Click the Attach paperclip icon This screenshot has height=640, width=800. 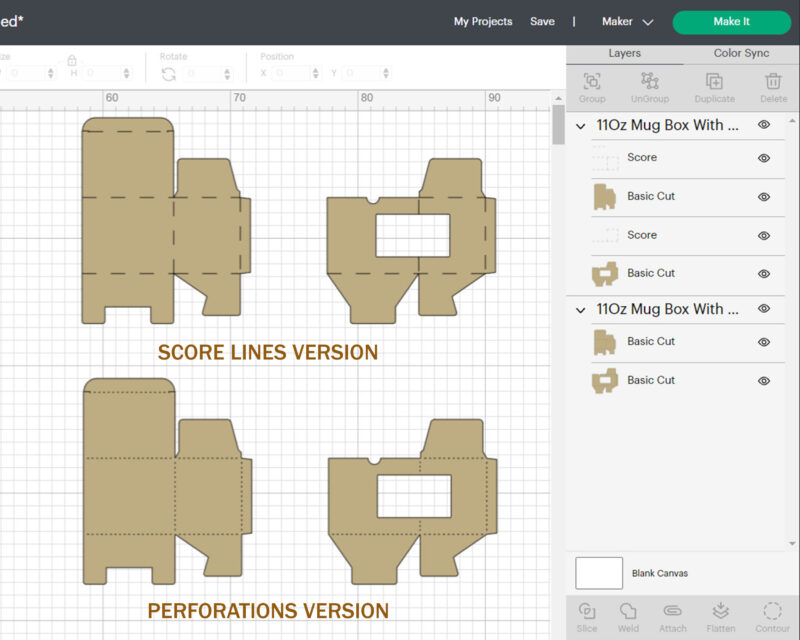(x=672, y=614)
